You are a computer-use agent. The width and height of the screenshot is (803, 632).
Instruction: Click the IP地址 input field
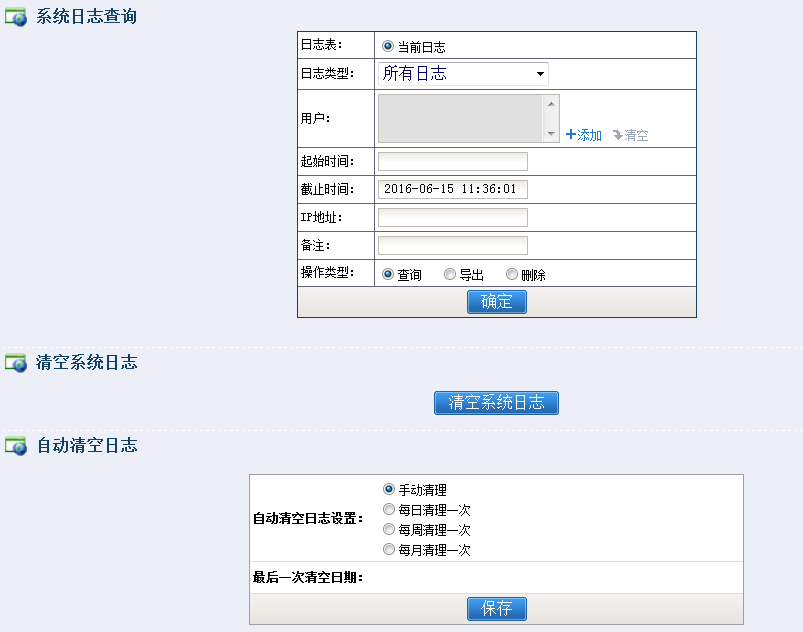point(453,217)
